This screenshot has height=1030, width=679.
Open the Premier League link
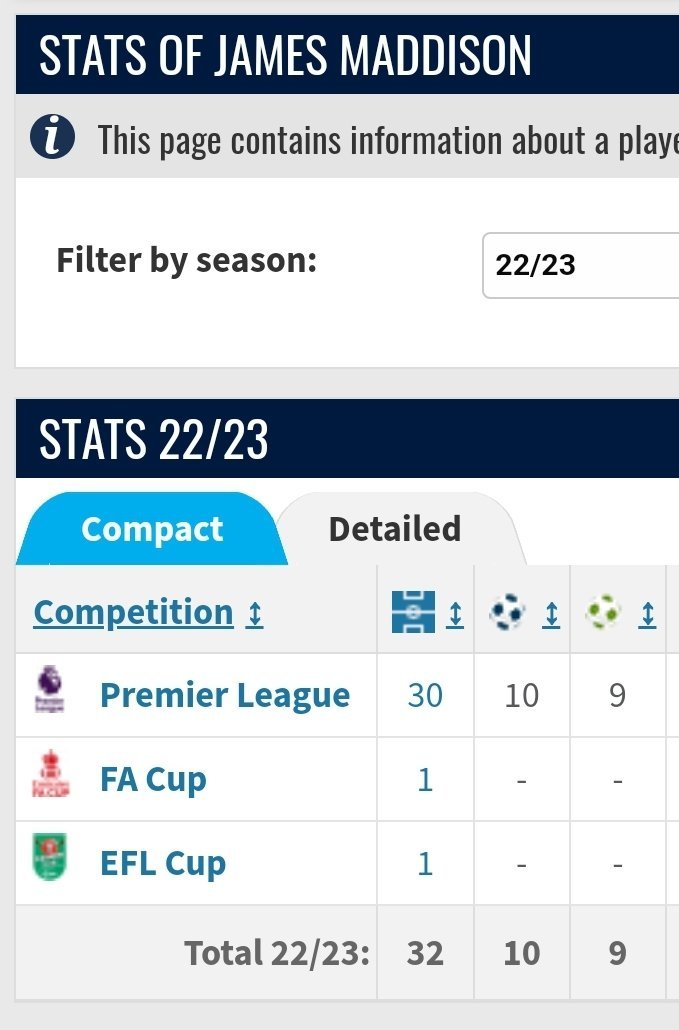[225, 695]
